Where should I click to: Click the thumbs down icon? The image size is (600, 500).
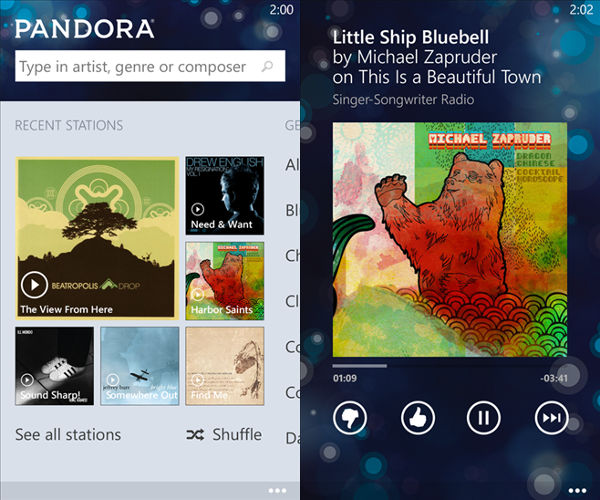point(350,418)
